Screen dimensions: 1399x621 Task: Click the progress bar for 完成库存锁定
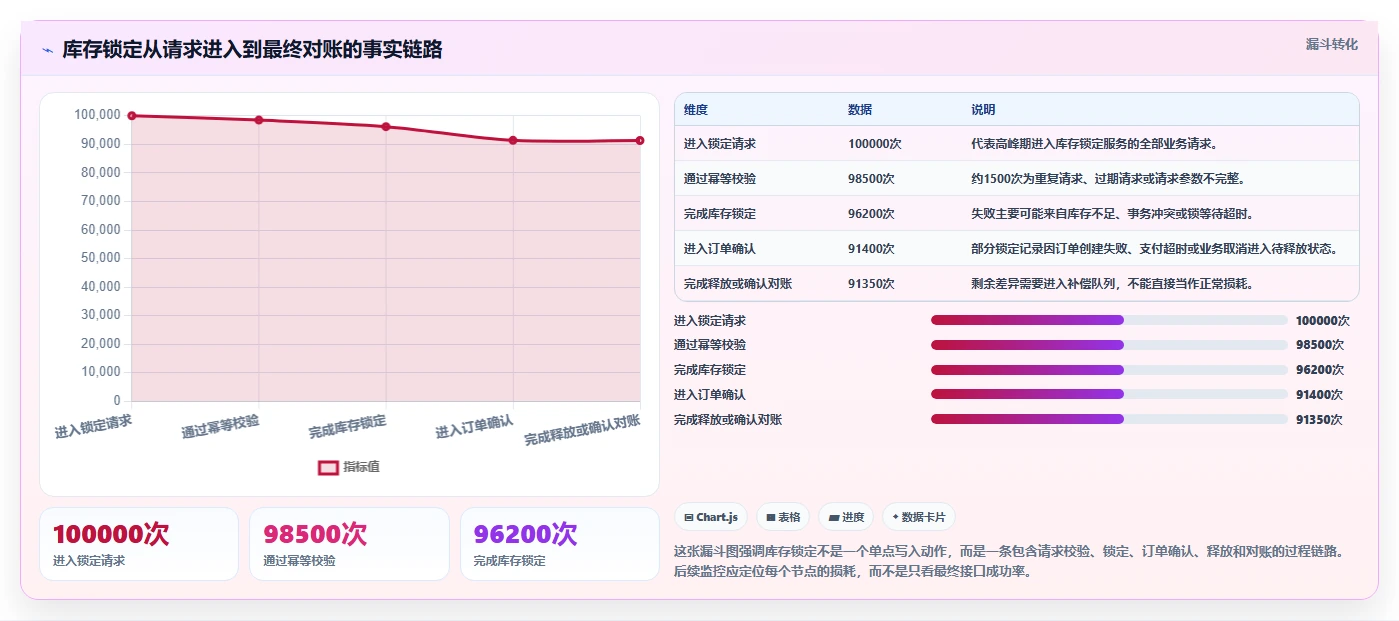pos(1109,370)
